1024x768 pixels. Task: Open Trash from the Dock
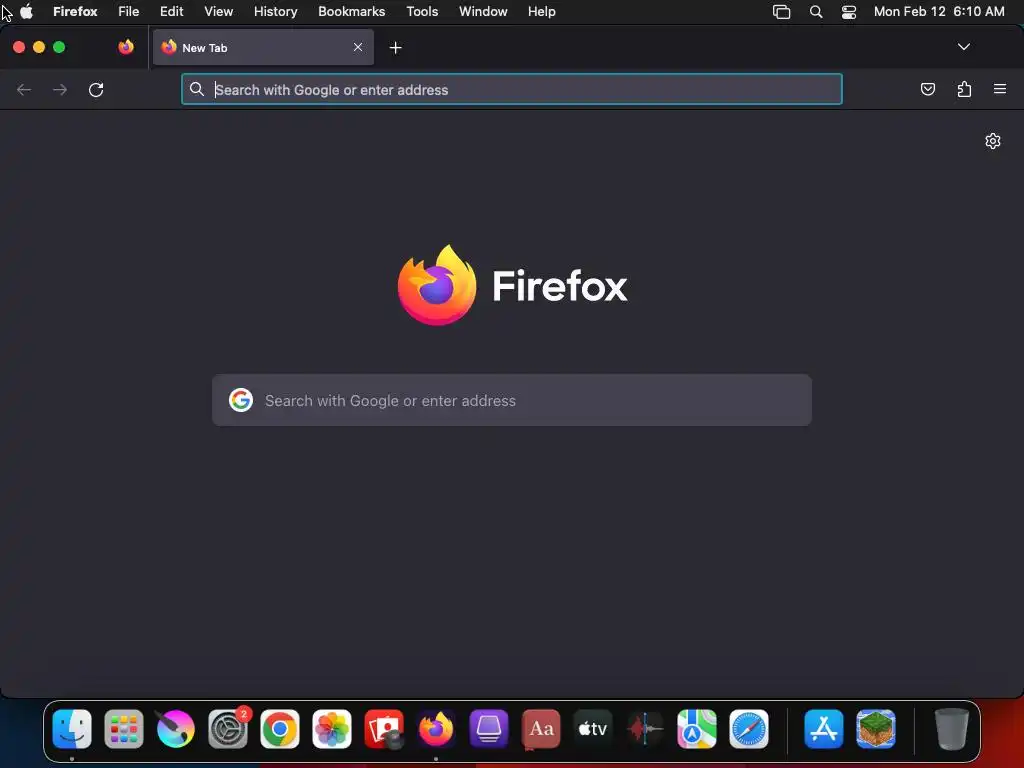[952, 729]
